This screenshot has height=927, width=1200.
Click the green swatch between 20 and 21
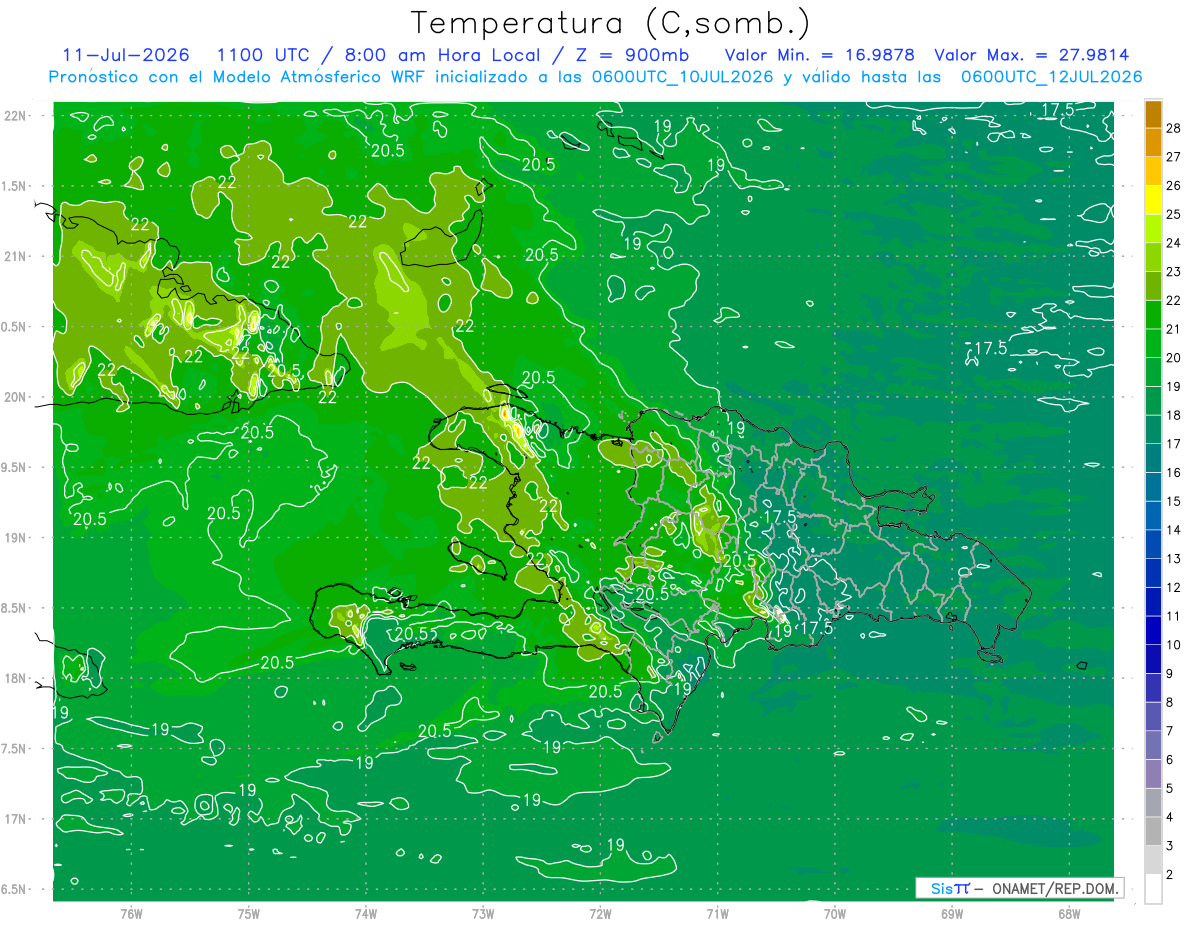(x=1153, y=343)
